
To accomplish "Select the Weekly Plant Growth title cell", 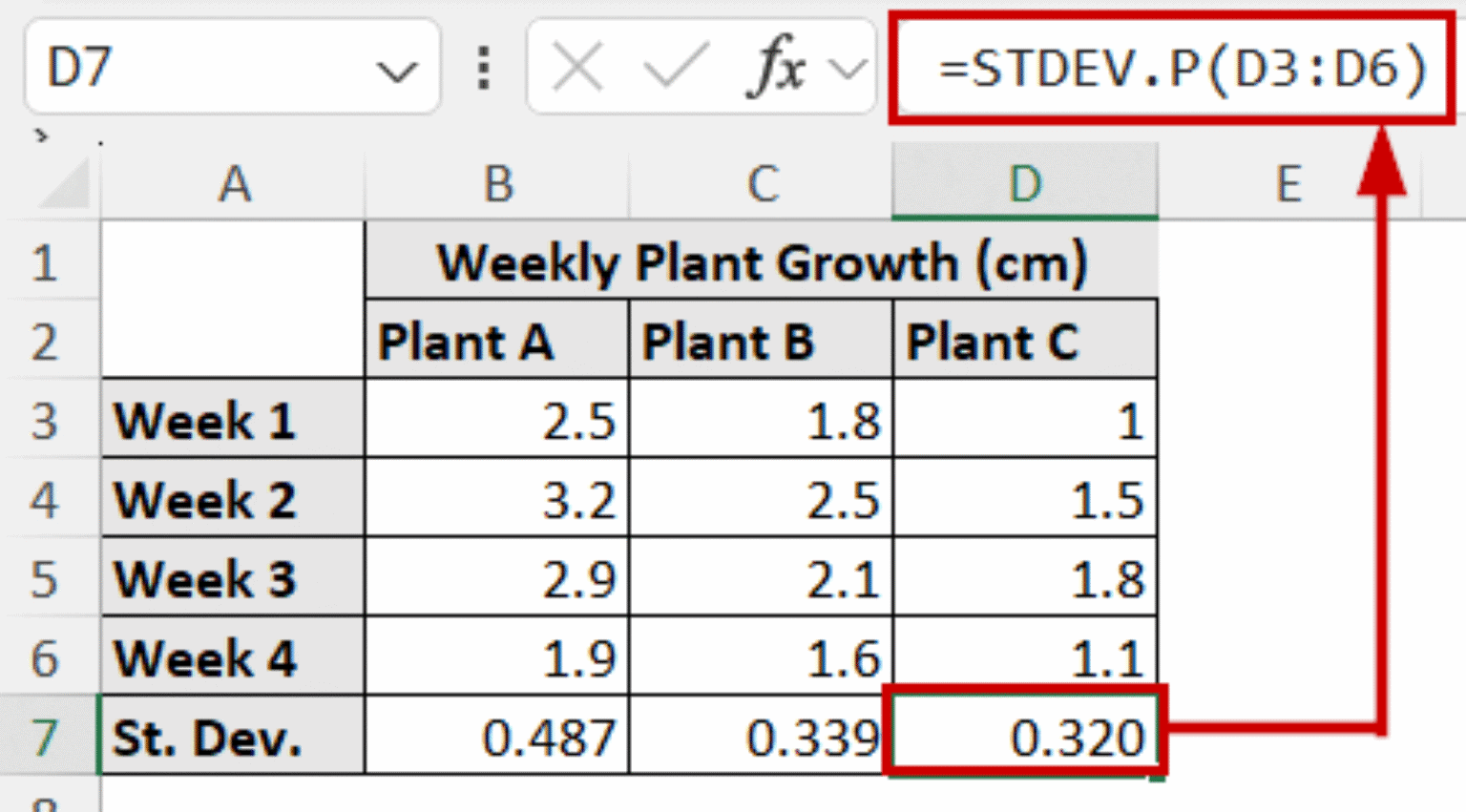I will 762,263.
